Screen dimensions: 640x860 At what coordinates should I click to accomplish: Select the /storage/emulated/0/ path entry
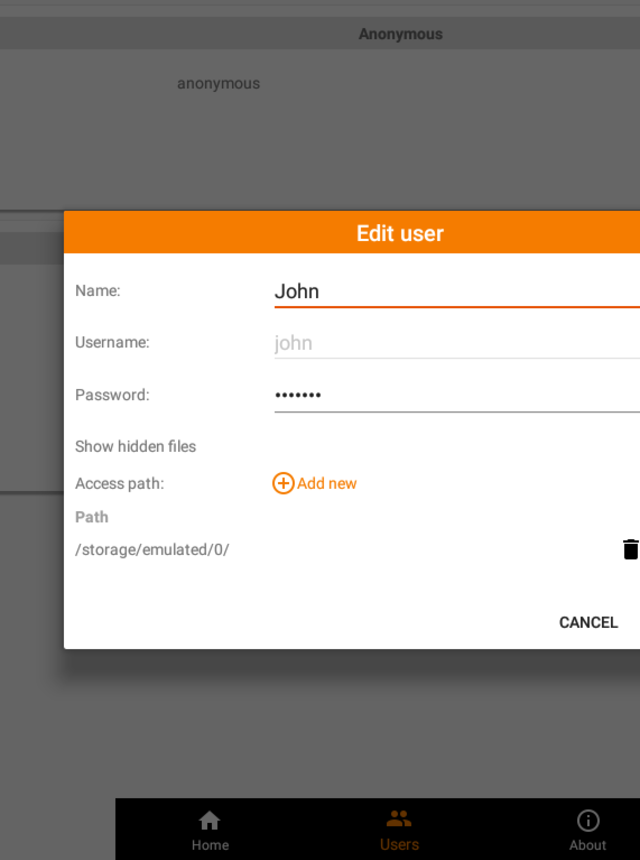coord(152,550)
